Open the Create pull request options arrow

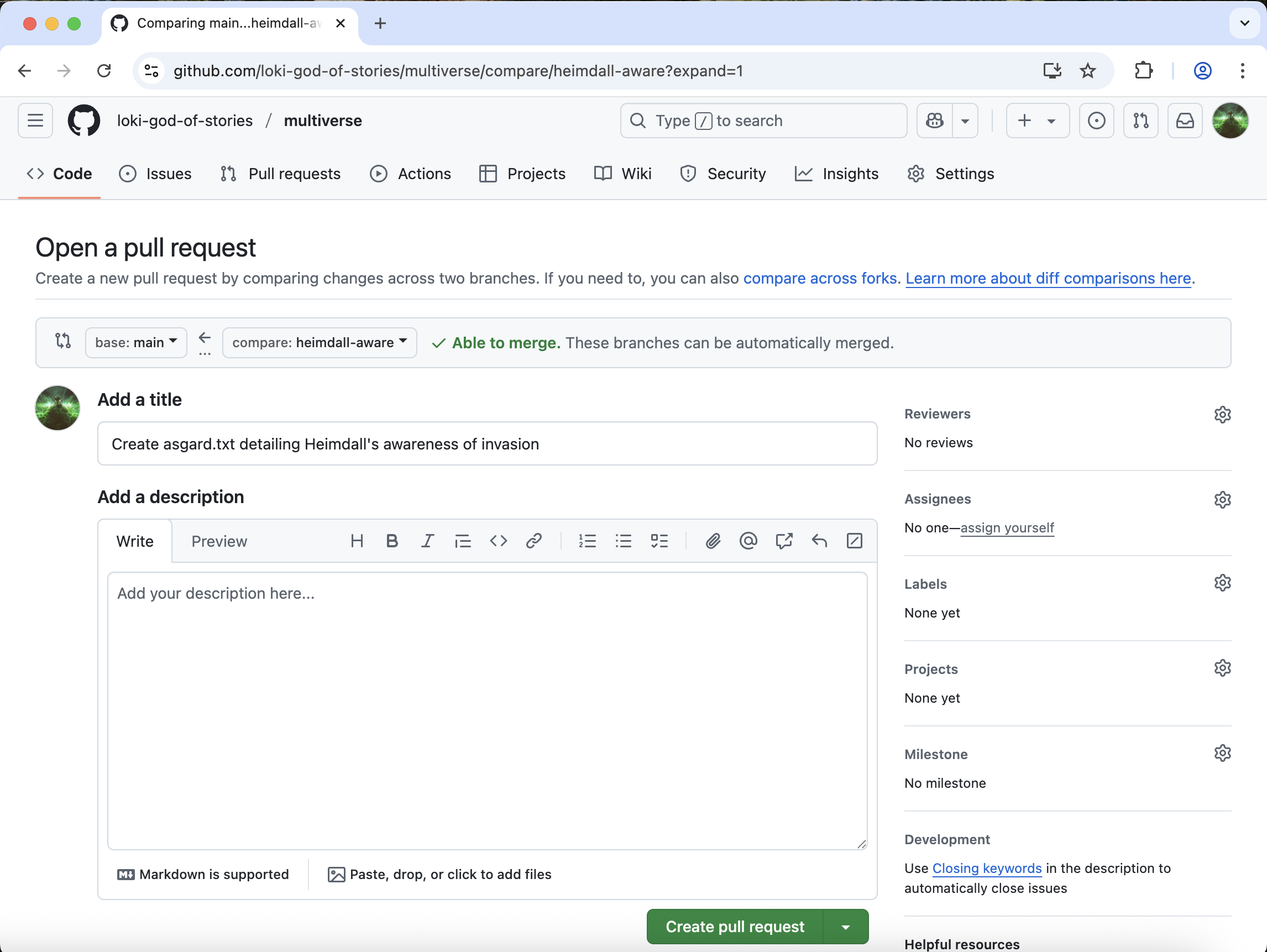click(845, 926)
